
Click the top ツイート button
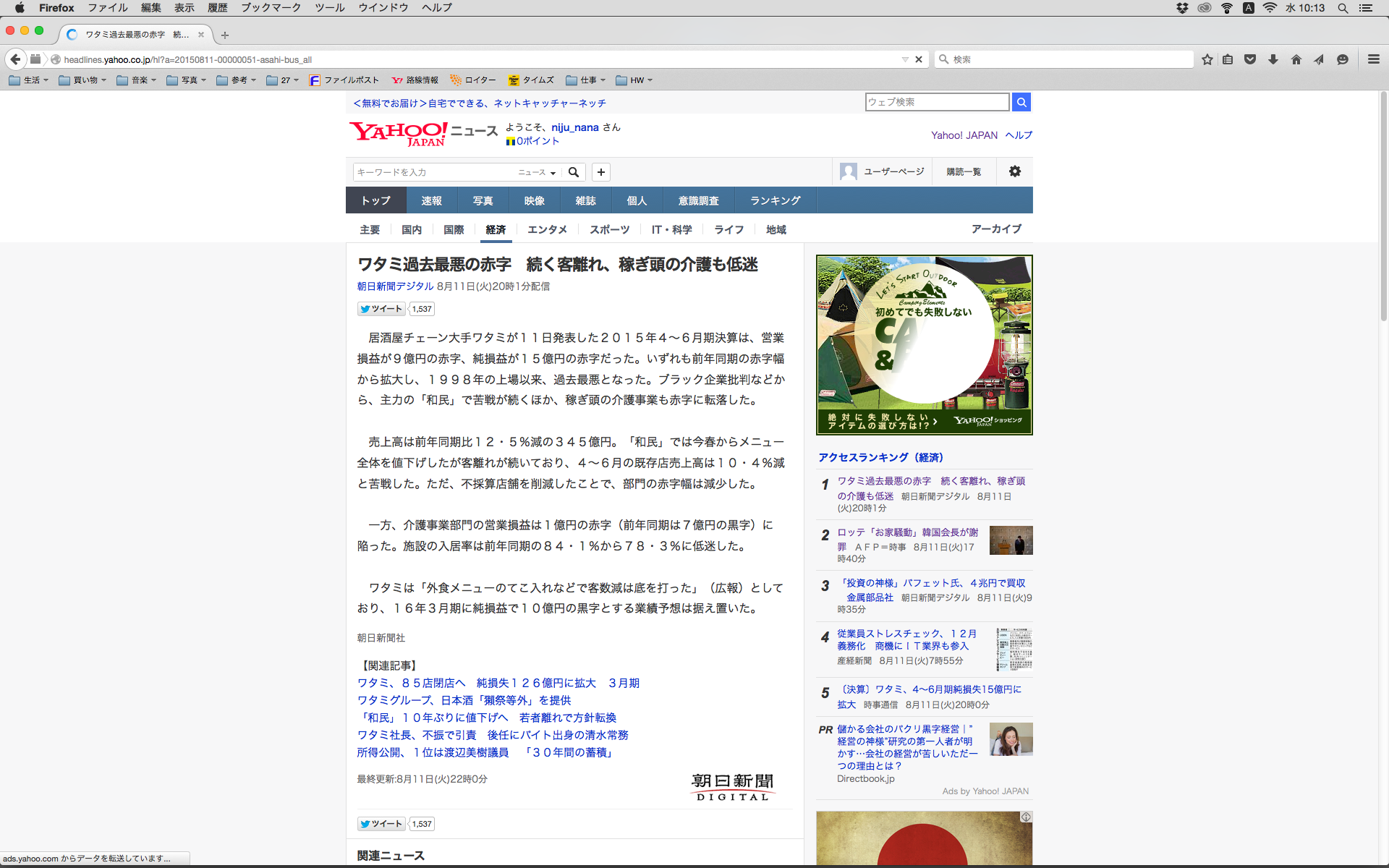pos(381,309)
